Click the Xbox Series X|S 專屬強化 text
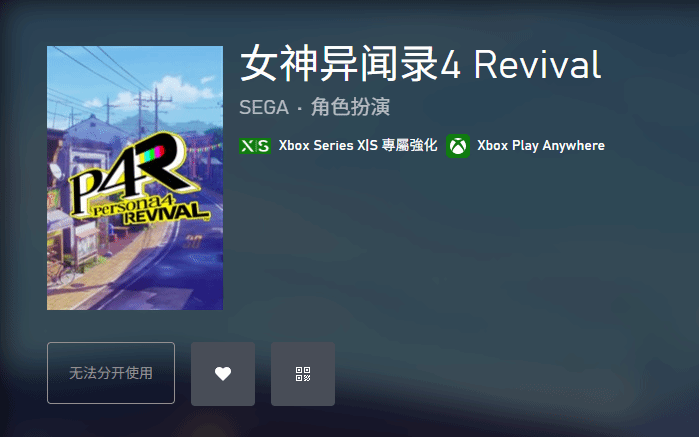Viewport: 699px width, 437px height. (358, 145)
